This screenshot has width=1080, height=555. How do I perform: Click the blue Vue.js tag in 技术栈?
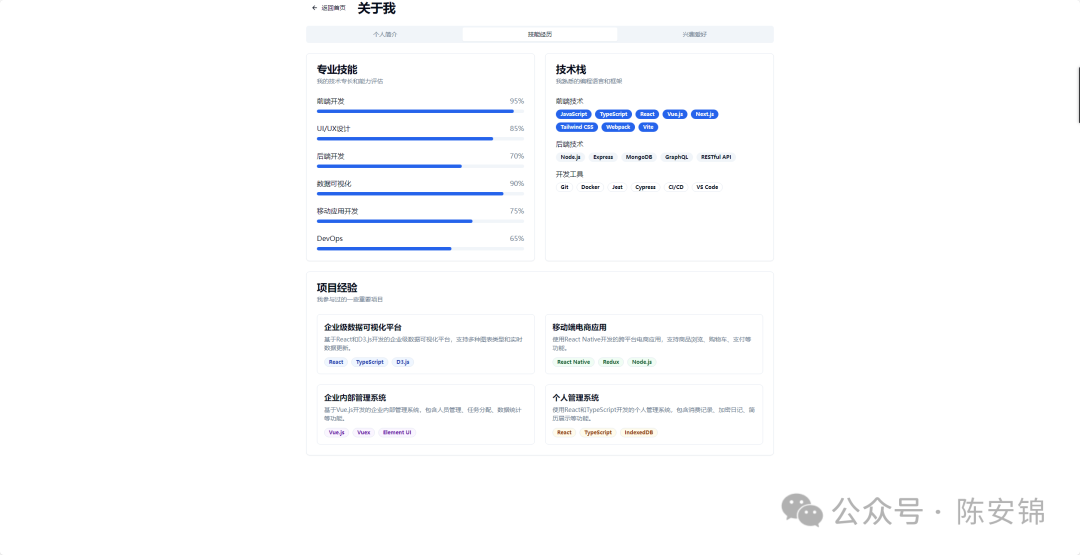click(674, 114)
